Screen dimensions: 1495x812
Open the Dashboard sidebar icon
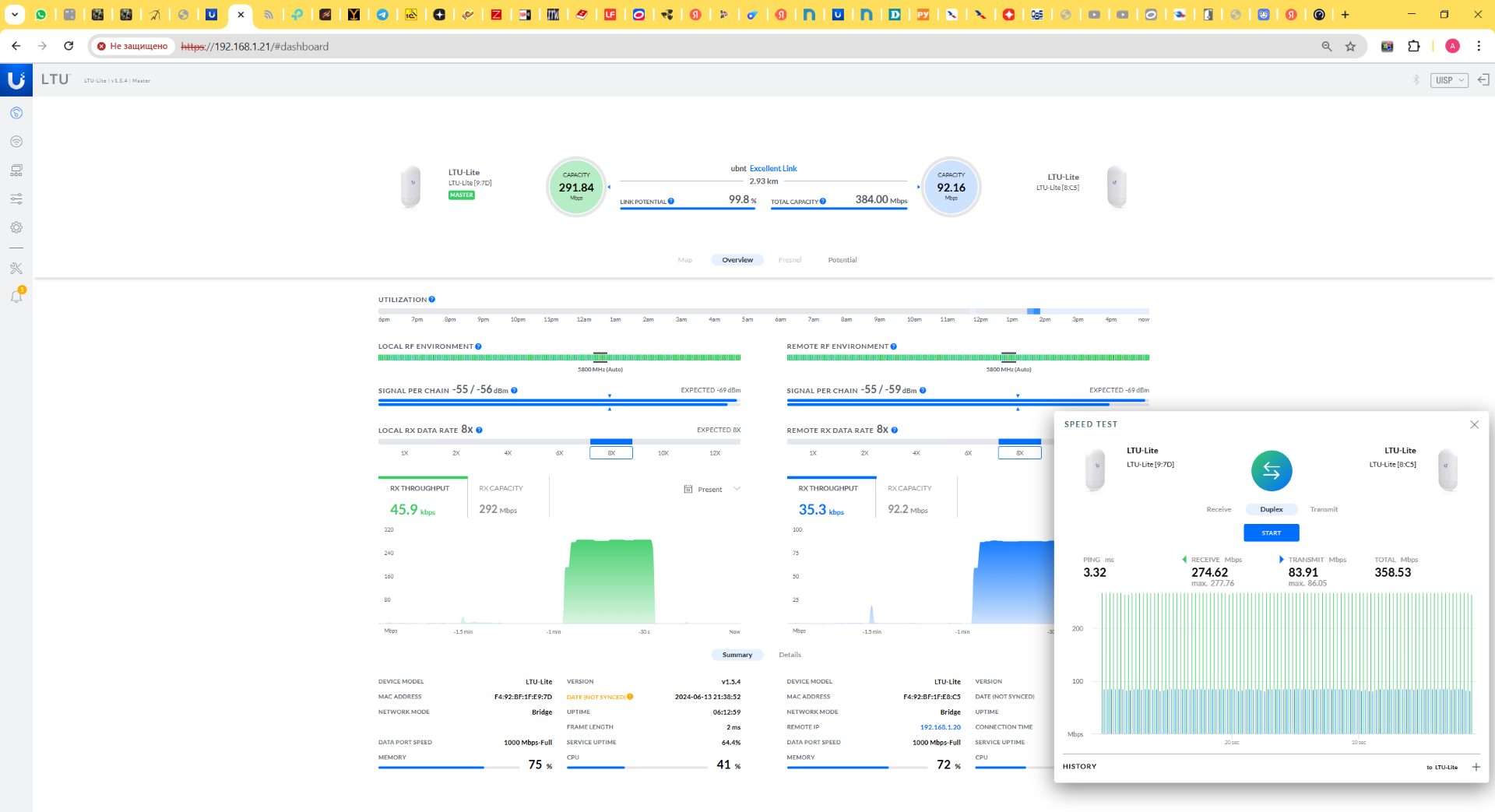pyautogui.click(x=16, y=113)
